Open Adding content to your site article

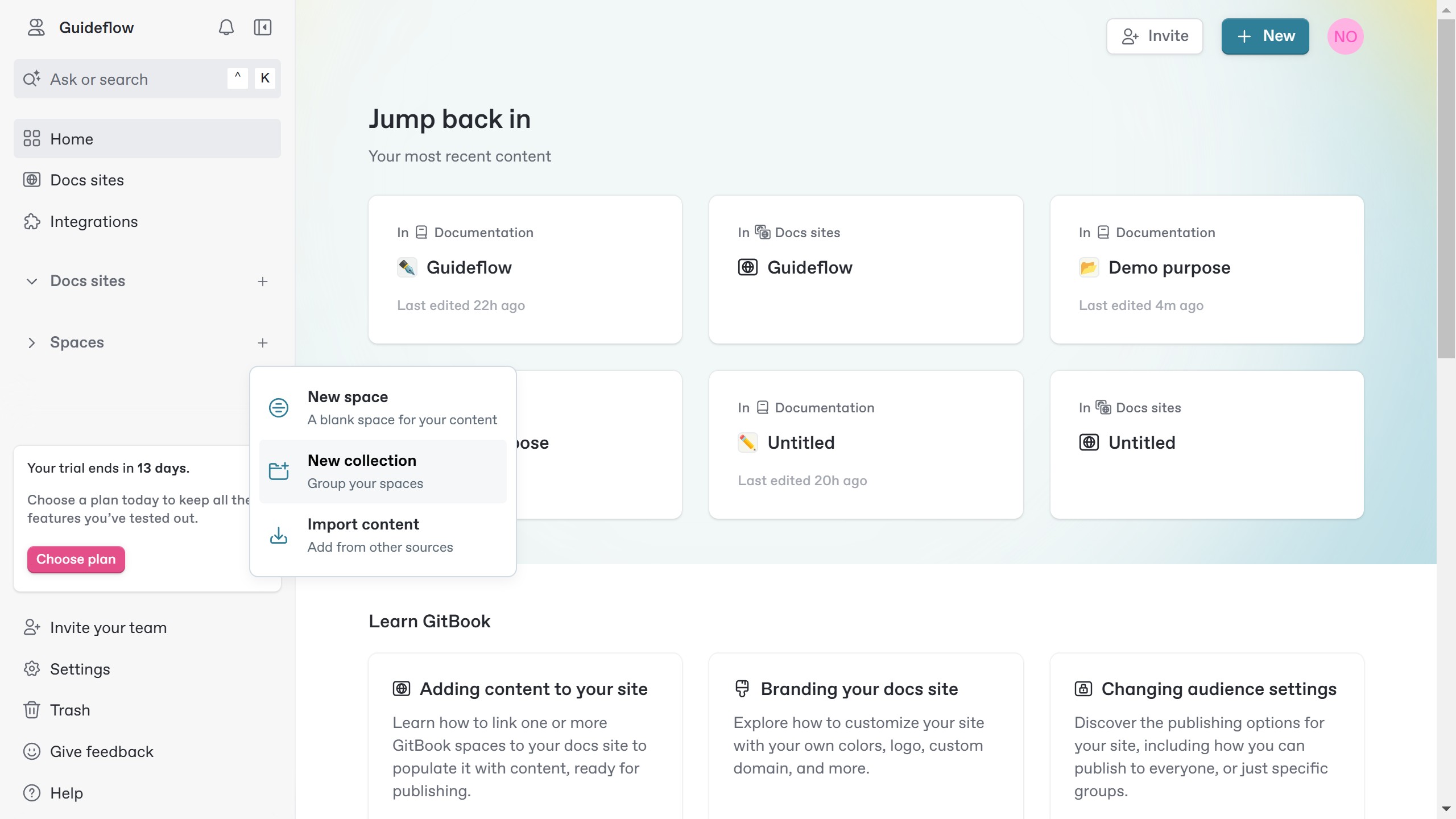[525, 737]
